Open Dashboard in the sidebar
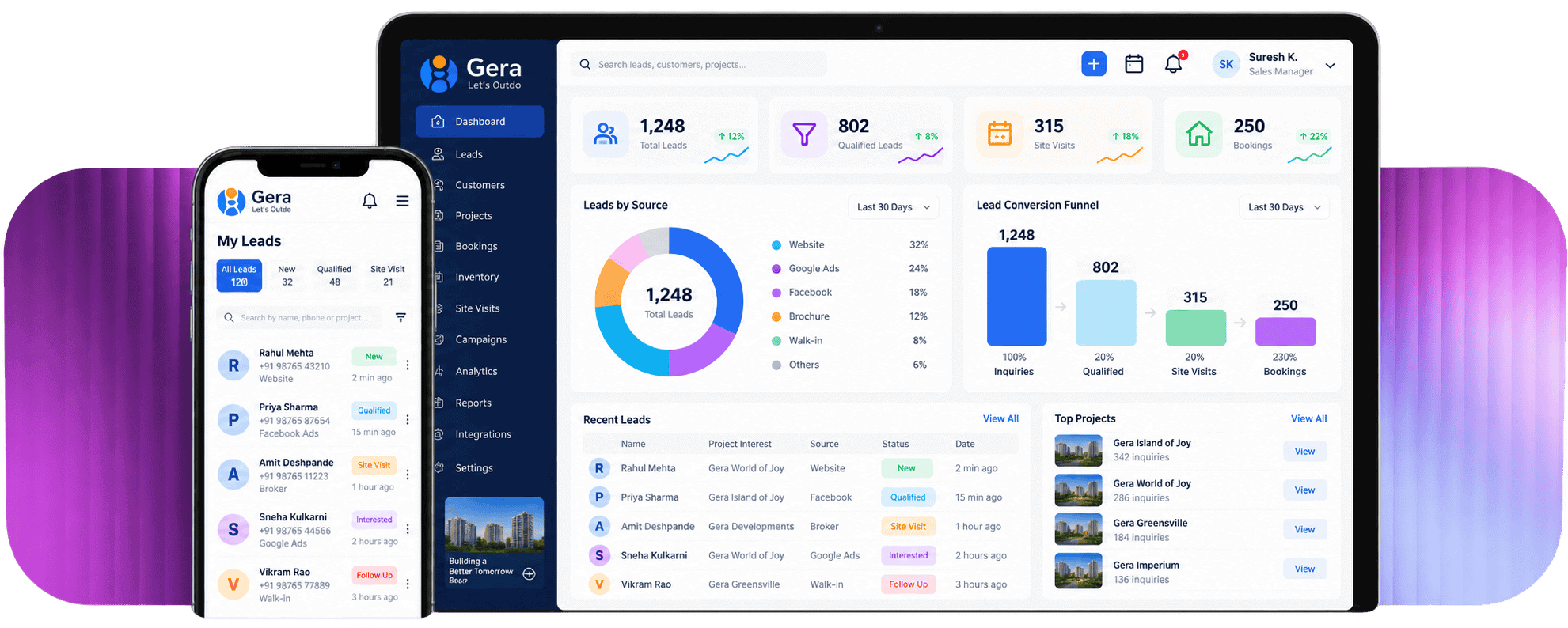Screen dimensions: 1568x628 click(x=480, y=122)
